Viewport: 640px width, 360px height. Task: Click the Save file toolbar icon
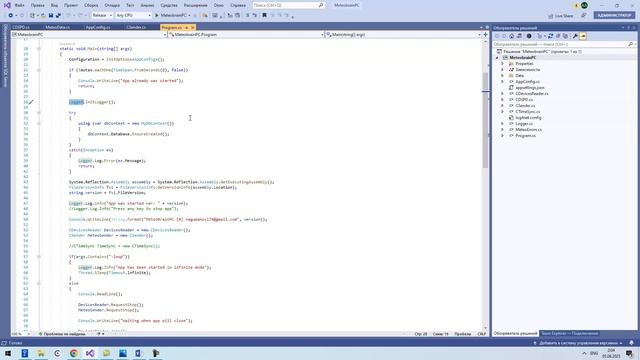(x=51, y=16)
